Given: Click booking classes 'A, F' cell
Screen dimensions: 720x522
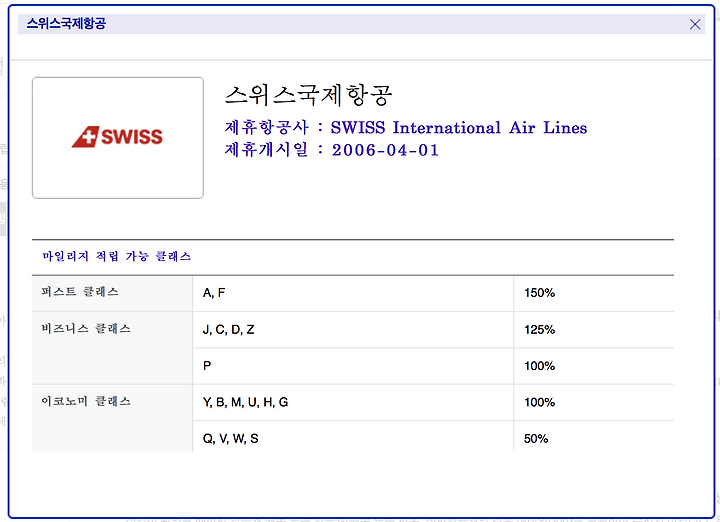Looking at the screenshot, I should click(353, 293).
